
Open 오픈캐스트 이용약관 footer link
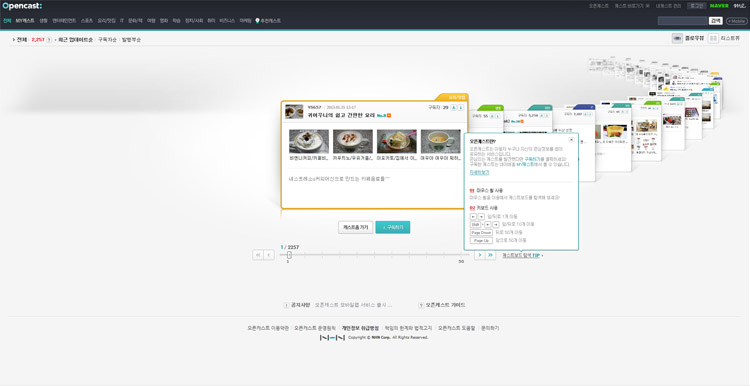pyautogui.click(x=268, y=328)
